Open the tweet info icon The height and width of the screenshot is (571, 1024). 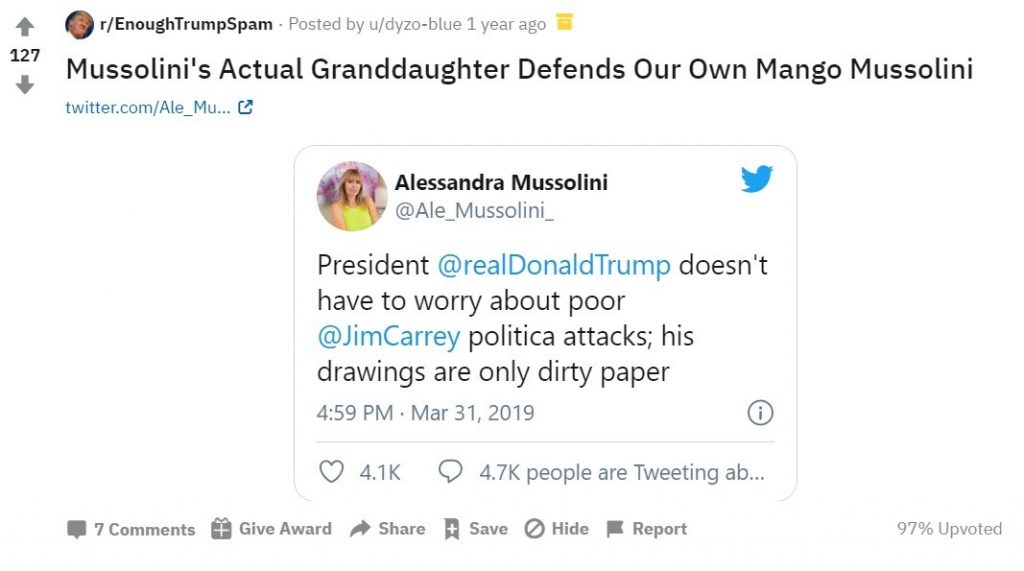pyautogui.click(x=760, y=412)
